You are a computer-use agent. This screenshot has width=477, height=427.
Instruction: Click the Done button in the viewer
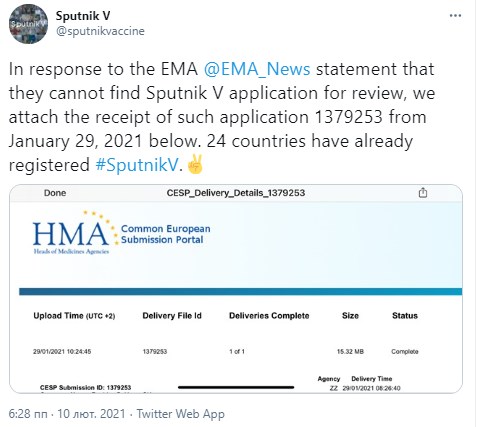tap(55, 193)
